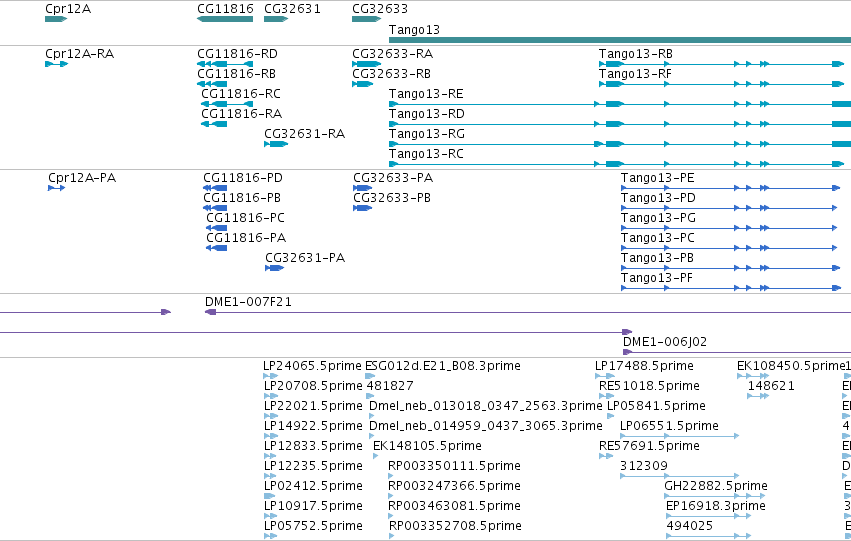Select transcript Cpr12A-RA
851x541 pixels.
[79, 54]
